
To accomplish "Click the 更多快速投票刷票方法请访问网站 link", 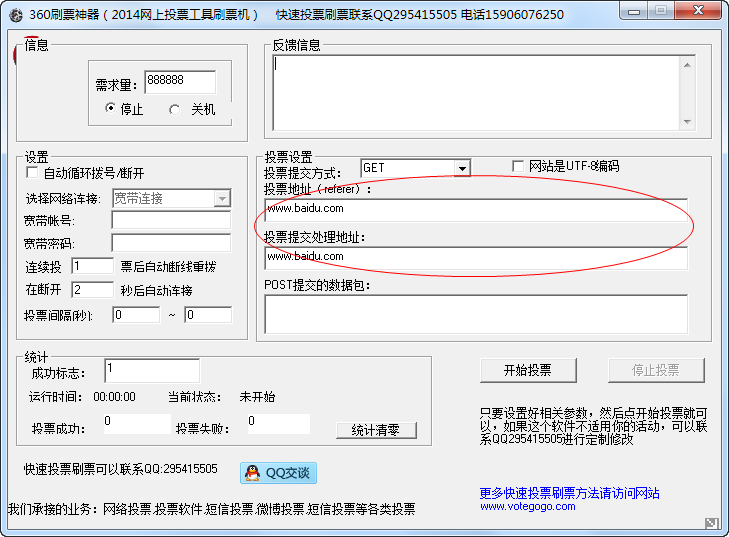I will [569, 493].
